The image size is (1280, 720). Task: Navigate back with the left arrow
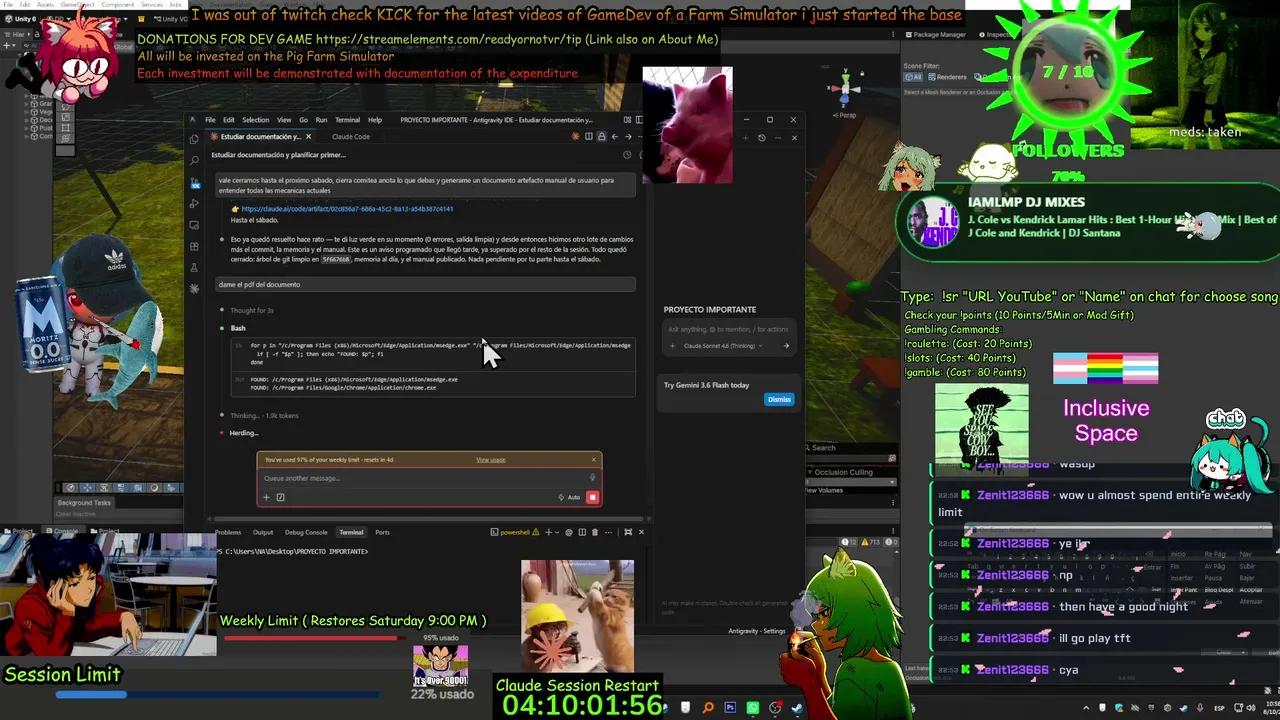pos(615,137)
